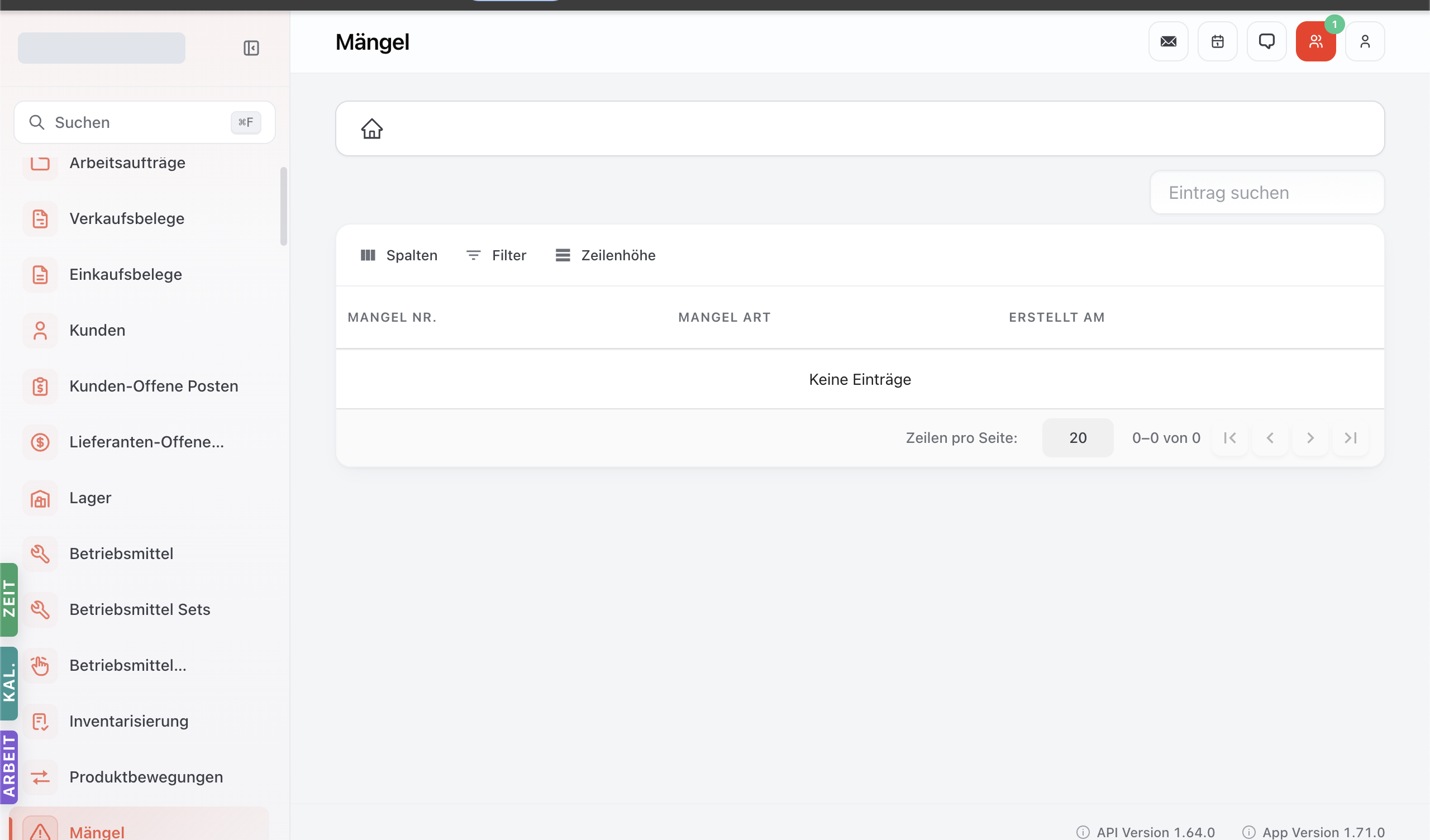Sort by MANGEL ART column header
Viewport: 1430px width, 840px height.
(x=724, y=318)
